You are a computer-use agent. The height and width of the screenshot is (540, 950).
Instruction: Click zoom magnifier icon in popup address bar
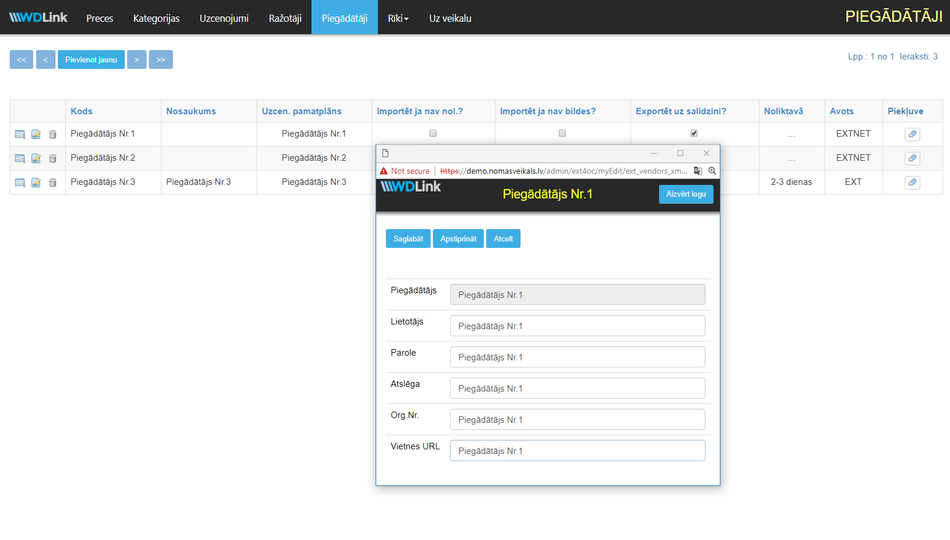[x=712, y=171]
